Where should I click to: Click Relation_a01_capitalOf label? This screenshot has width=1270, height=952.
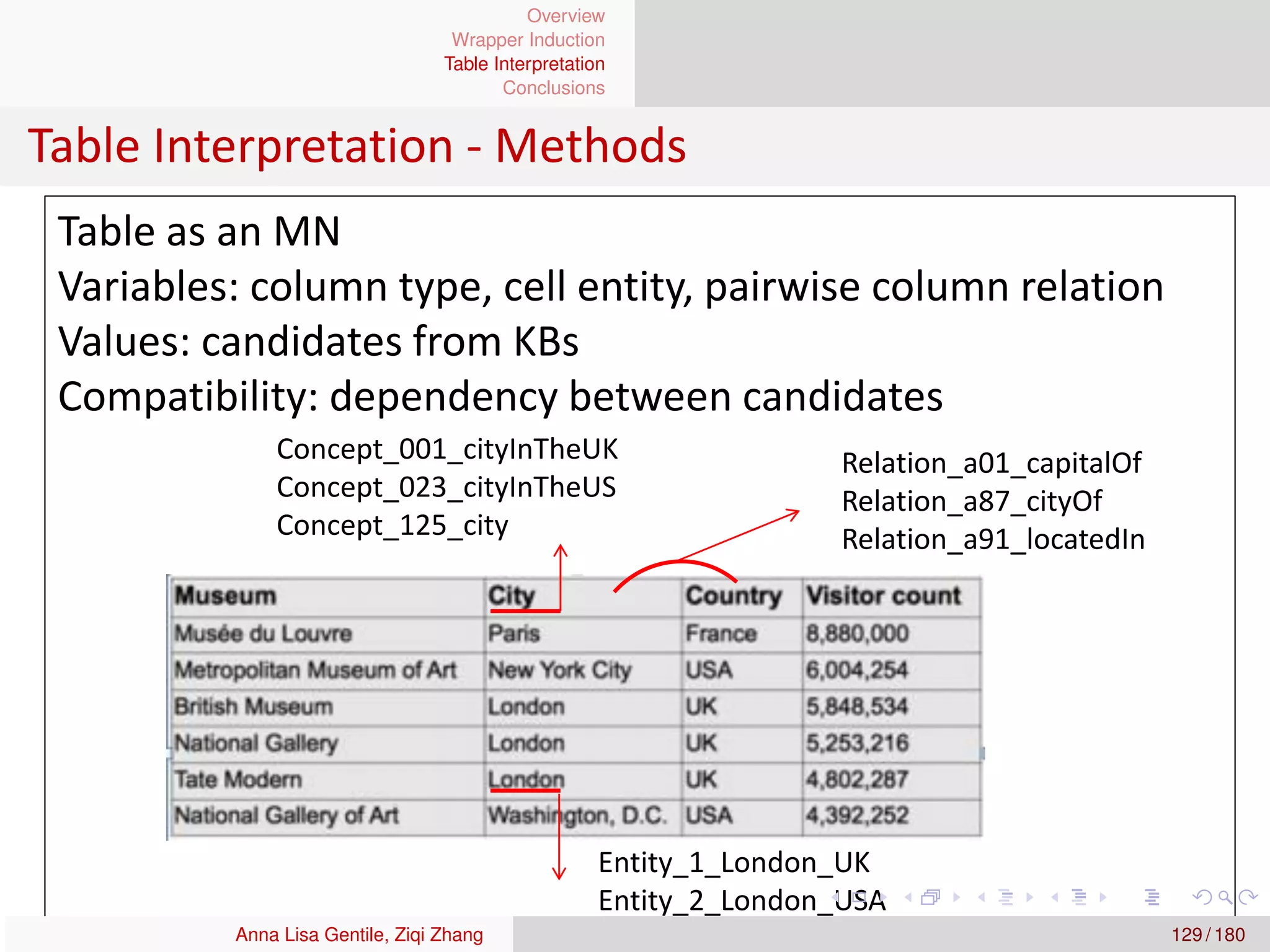click(992, 464)
